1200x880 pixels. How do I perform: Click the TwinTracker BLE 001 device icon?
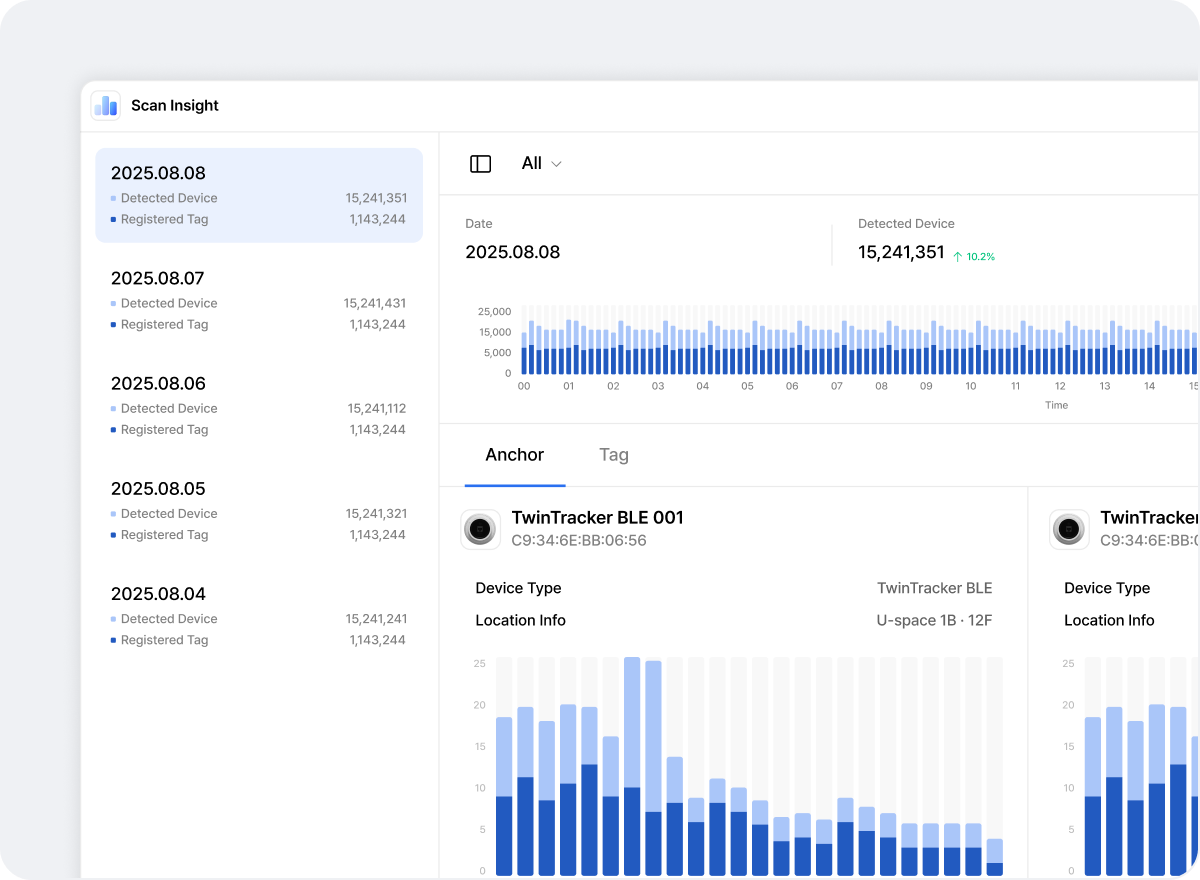481,529
